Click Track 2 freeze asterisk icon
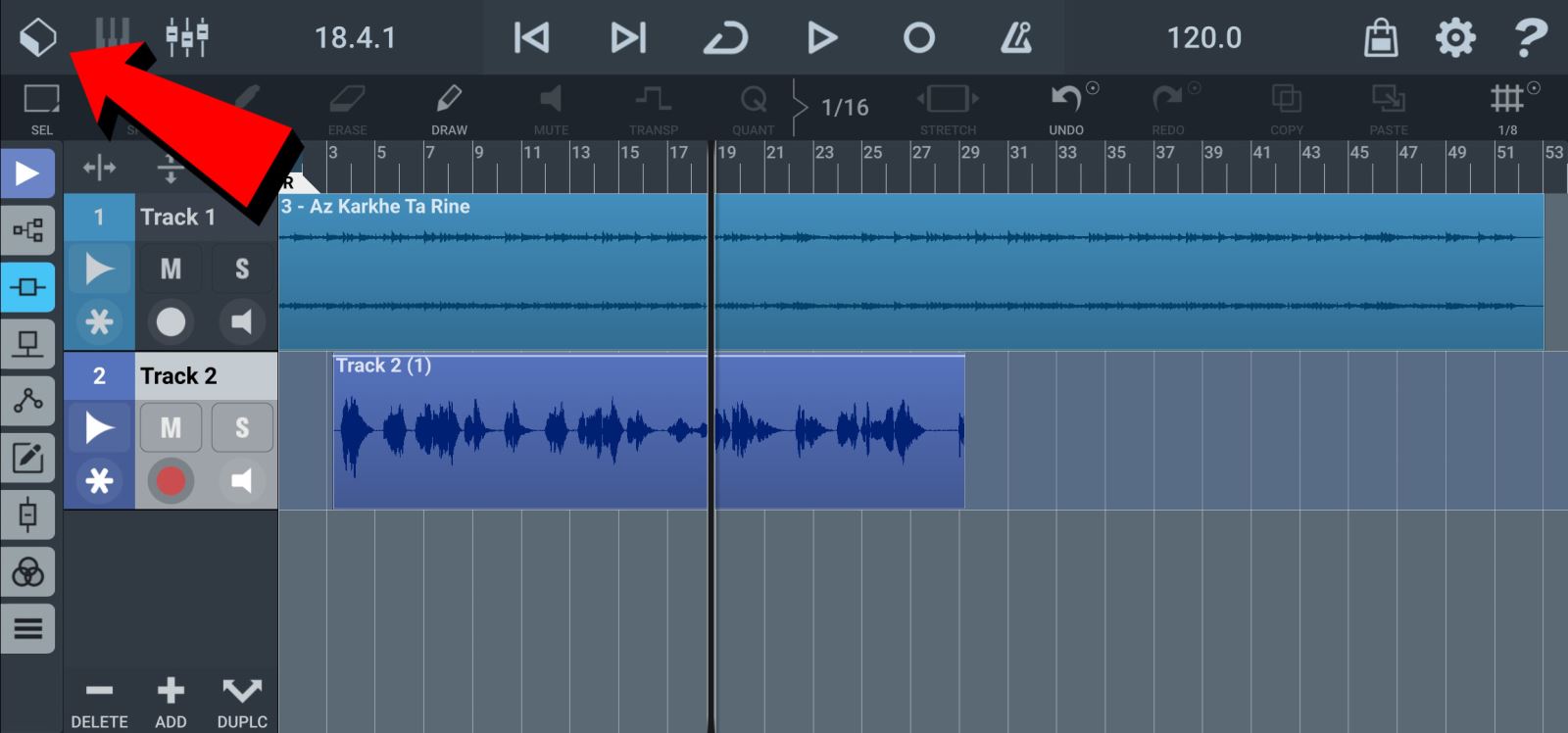 tap(99, 481)
